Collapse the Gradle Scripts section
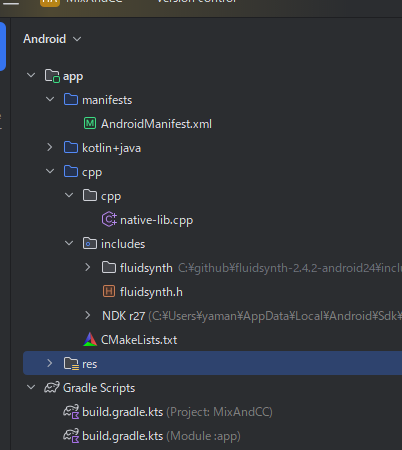Image resolution: width=402 pixels, height=450 pixels. [31, 387]
